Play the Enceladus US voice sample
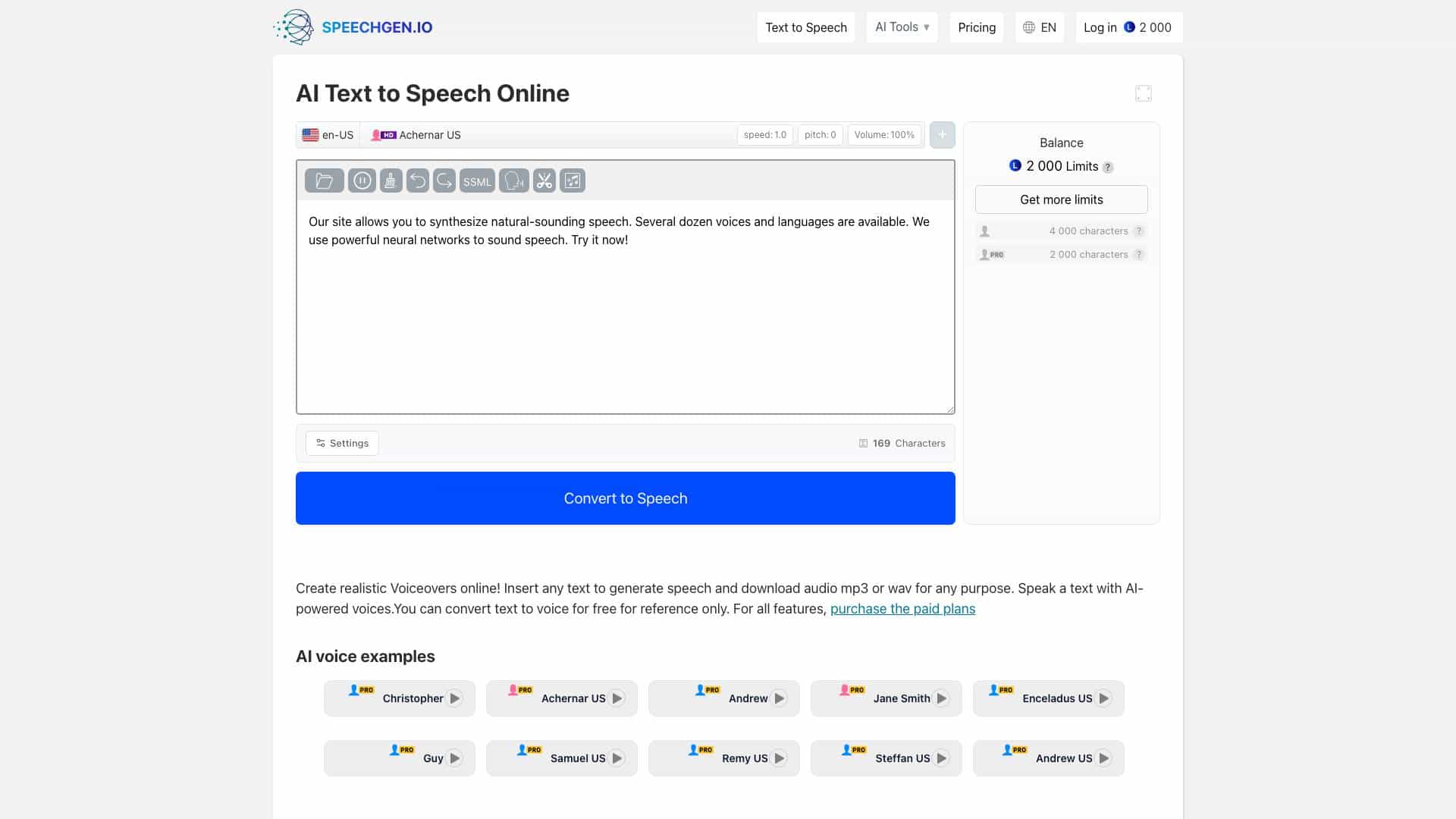Image resolution: width=1456 pixels, height=819 pixels. click(1103, 698)
